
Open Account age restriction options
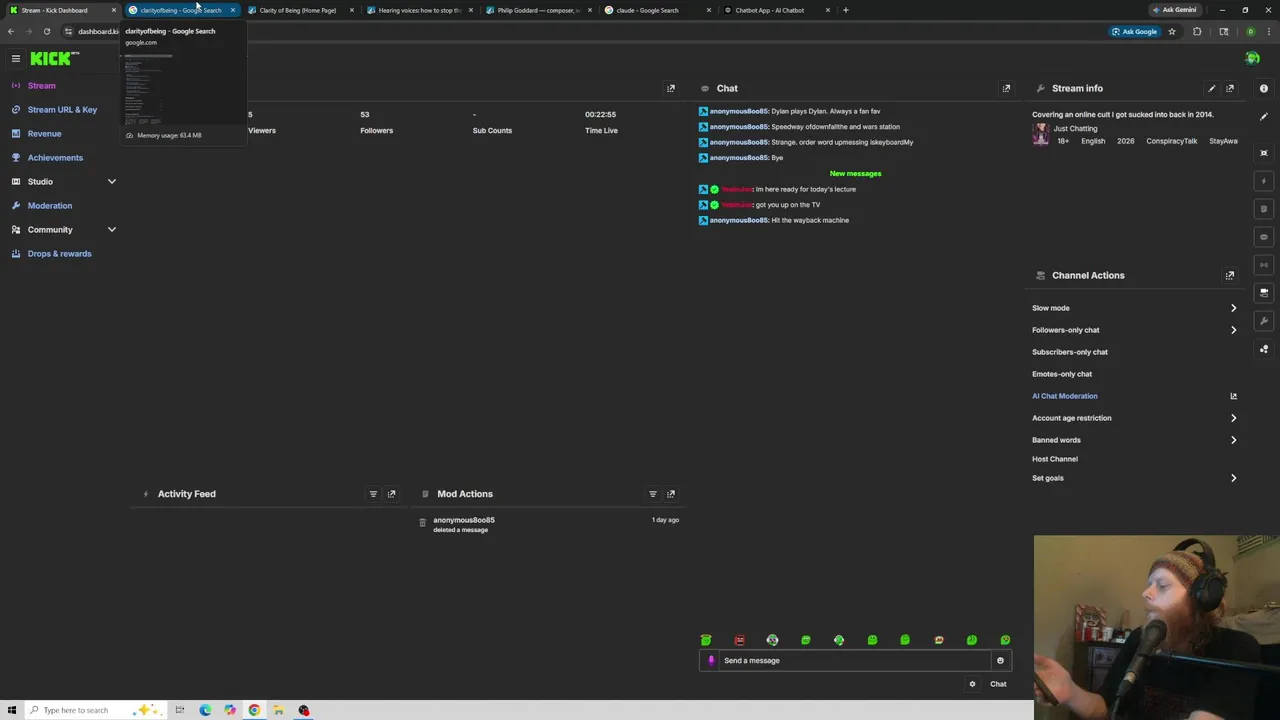[x=1134, y=418]
